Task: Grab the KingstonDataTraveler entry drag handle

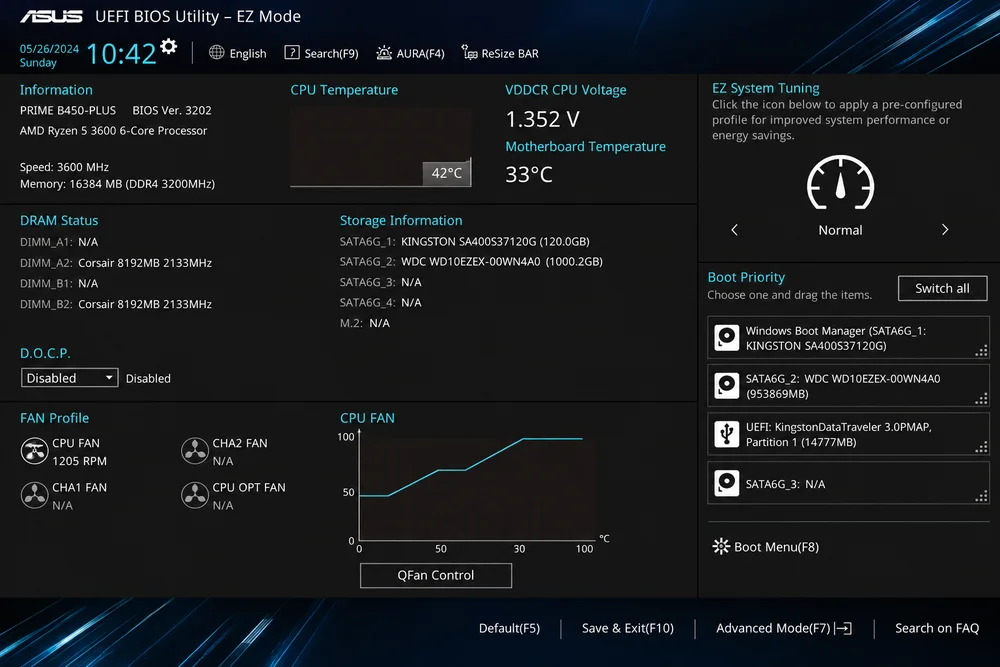Action: [982, 447]
